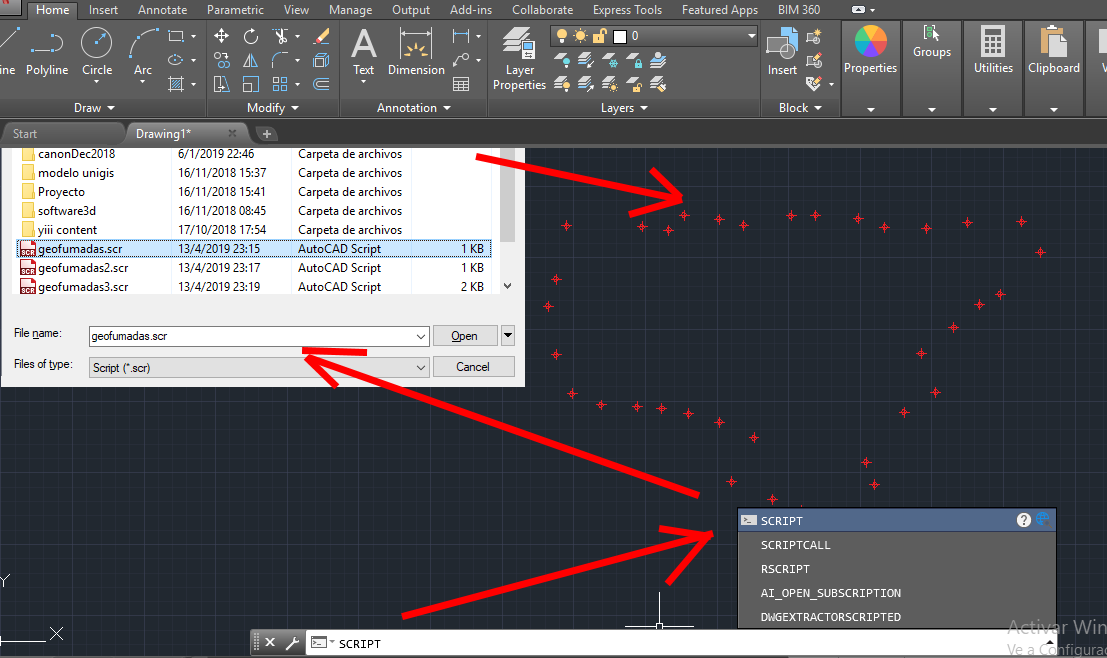Choose the Mirror tool in Modify panel
Screen dimensions: 1107x658
point(251,61)
